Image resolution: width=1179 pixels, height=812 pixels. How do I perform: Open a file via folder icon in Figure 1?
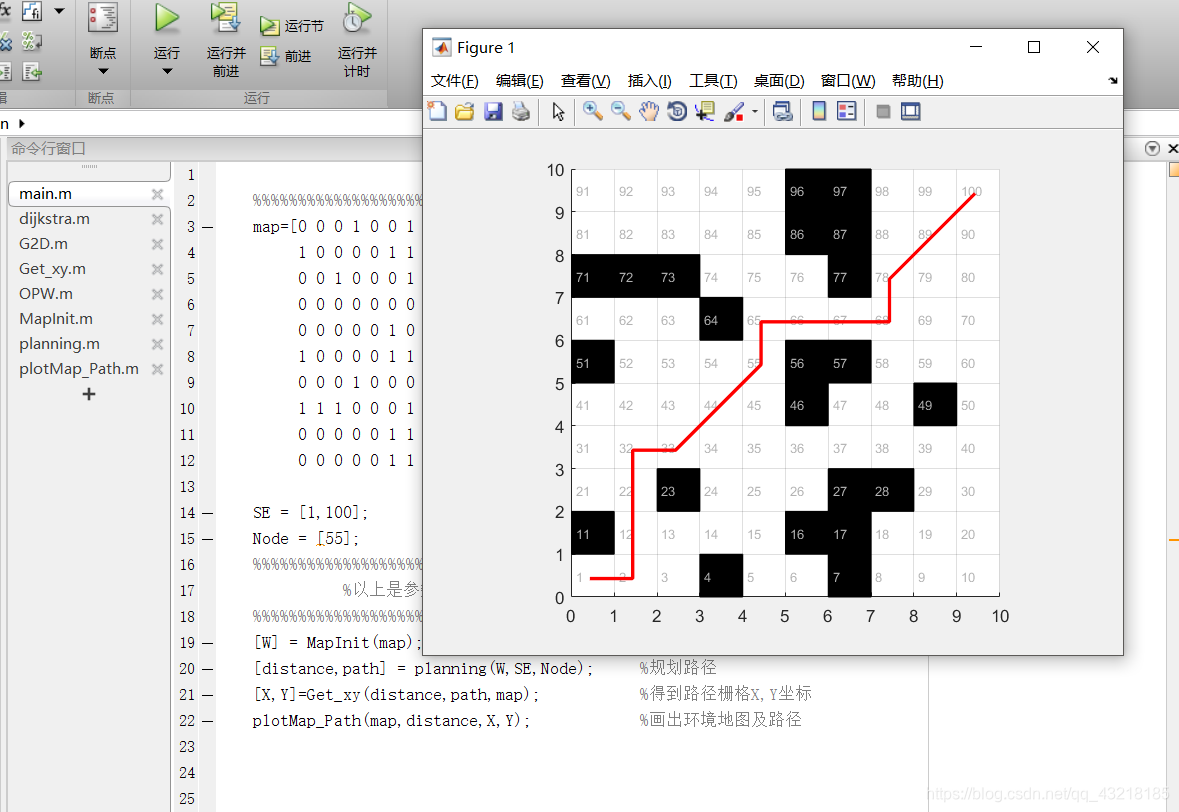pos(465,111)
